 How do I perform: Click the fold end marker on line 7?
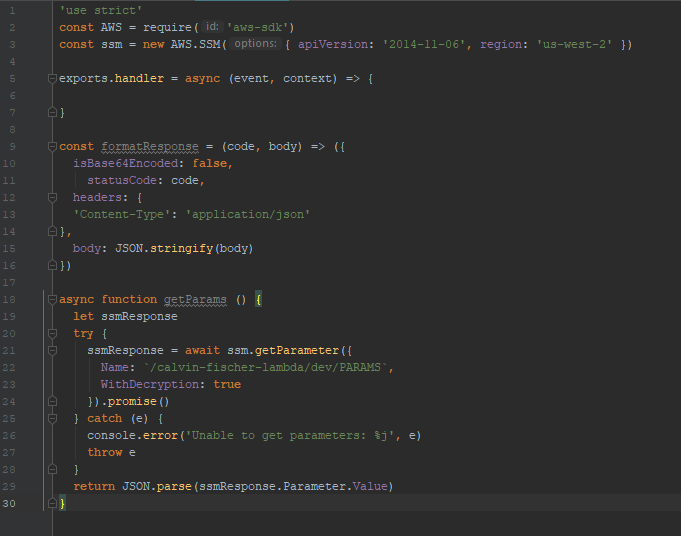click(52, 113)
